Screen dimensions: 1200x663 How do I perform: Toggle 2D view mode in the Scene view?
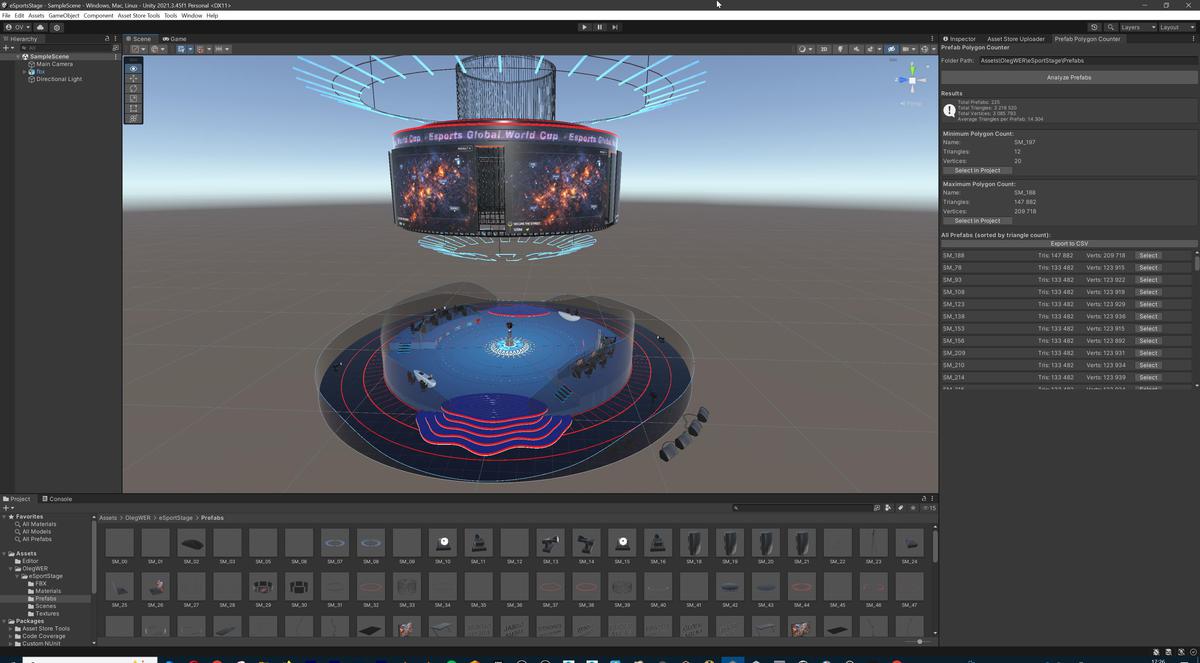pos(823,48)
